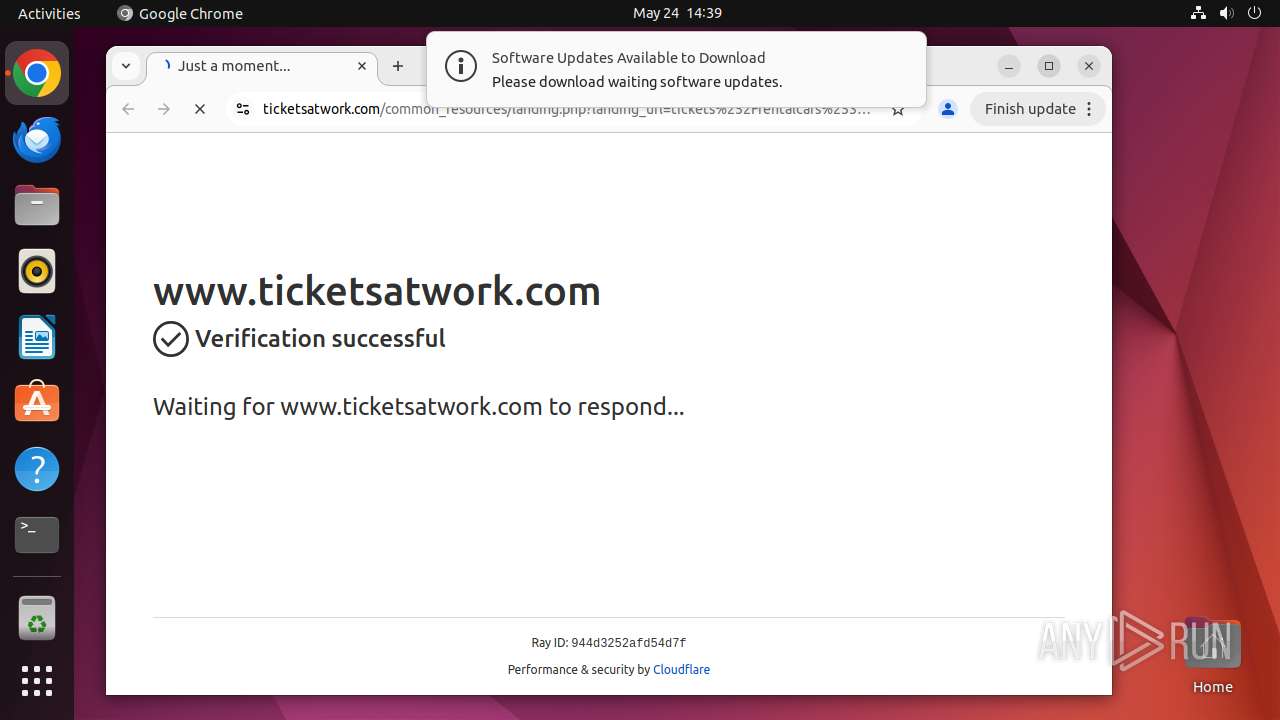The height and width of the screenshot is (720, 1280).
Task: Open the Google Chrome app menu in top bar
Action: click(x=180, y=13)
